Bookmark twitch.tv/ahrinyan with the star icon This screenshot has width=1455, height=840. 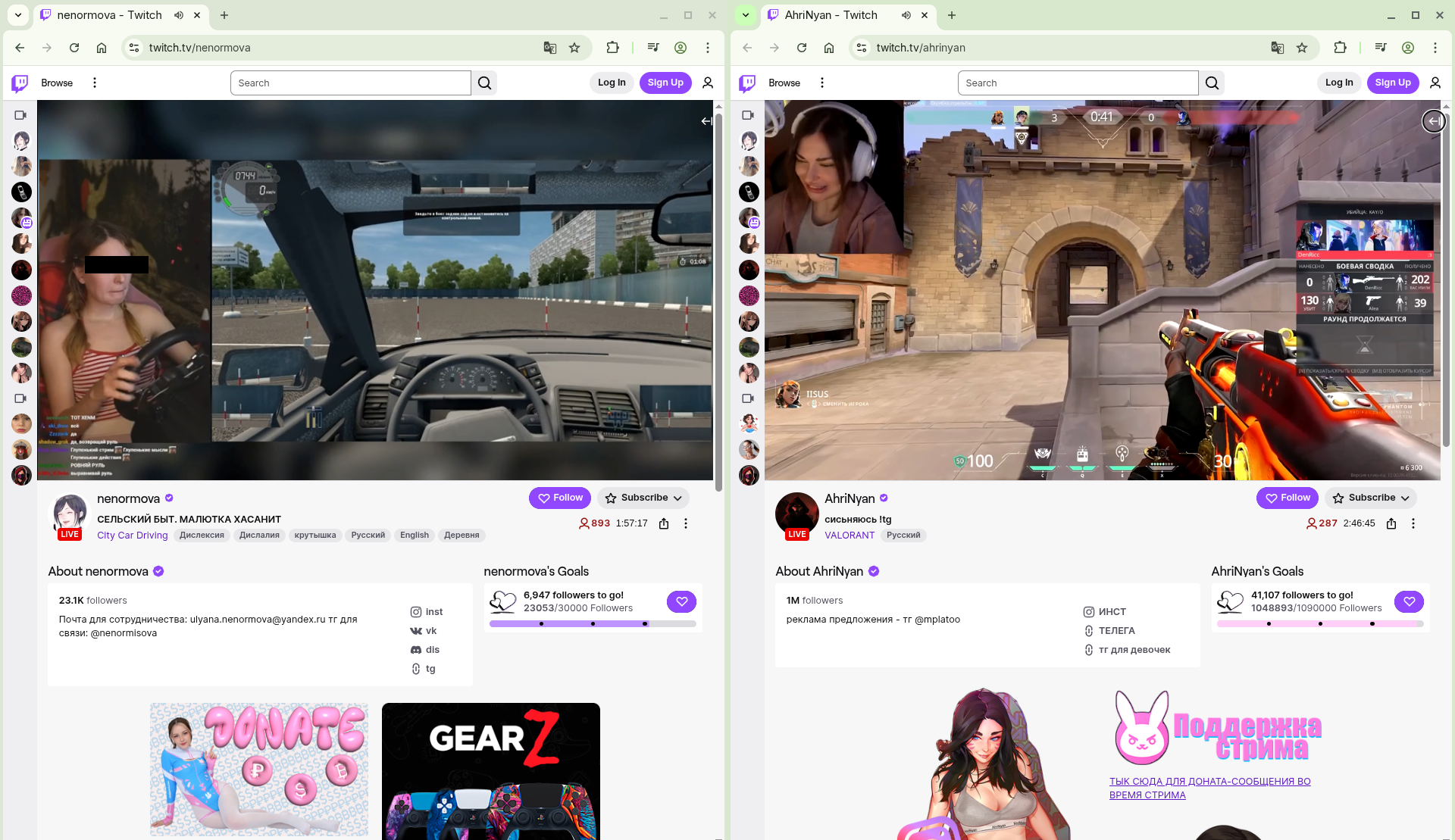tap(1302, 48)
